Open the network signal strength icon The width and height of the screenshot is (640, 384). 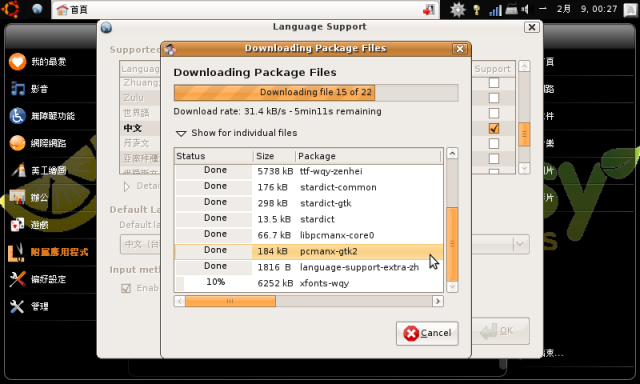(495, 10)
